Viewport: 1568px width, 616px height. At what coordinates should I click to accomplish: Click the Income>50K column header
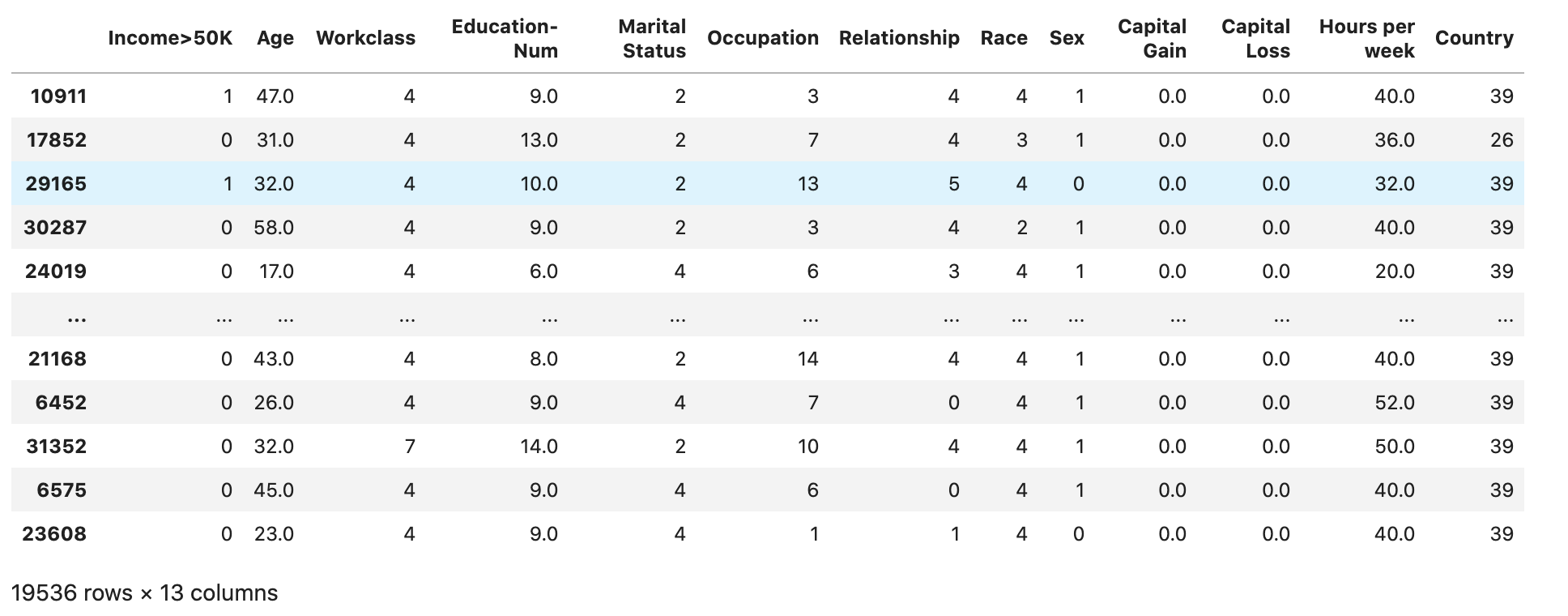(x=169, y=38)
